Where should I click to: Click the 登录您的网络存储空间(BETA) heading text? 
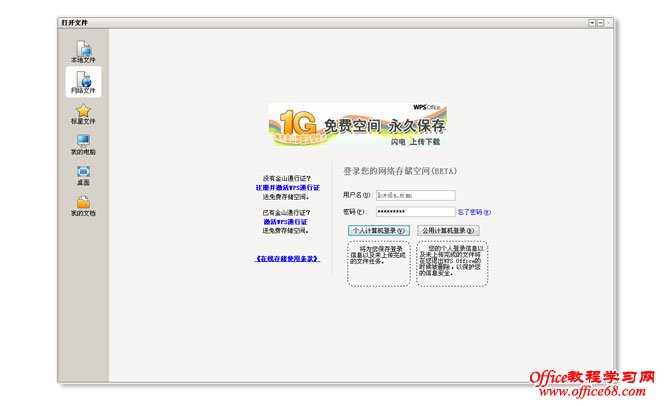tap(400, 171)
